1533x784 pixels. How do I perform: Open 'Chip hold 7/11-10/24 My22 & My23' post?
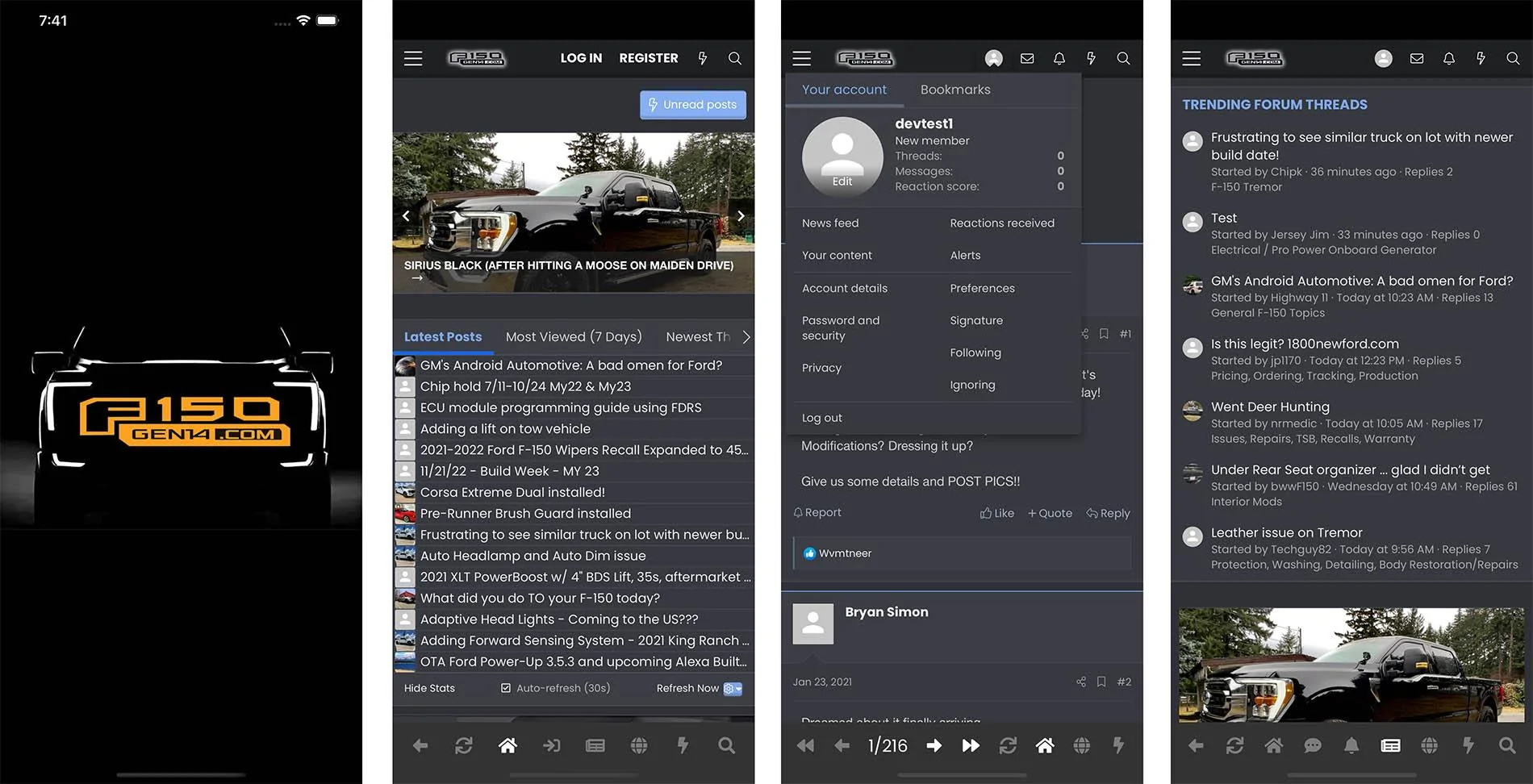tap(525, 386)
